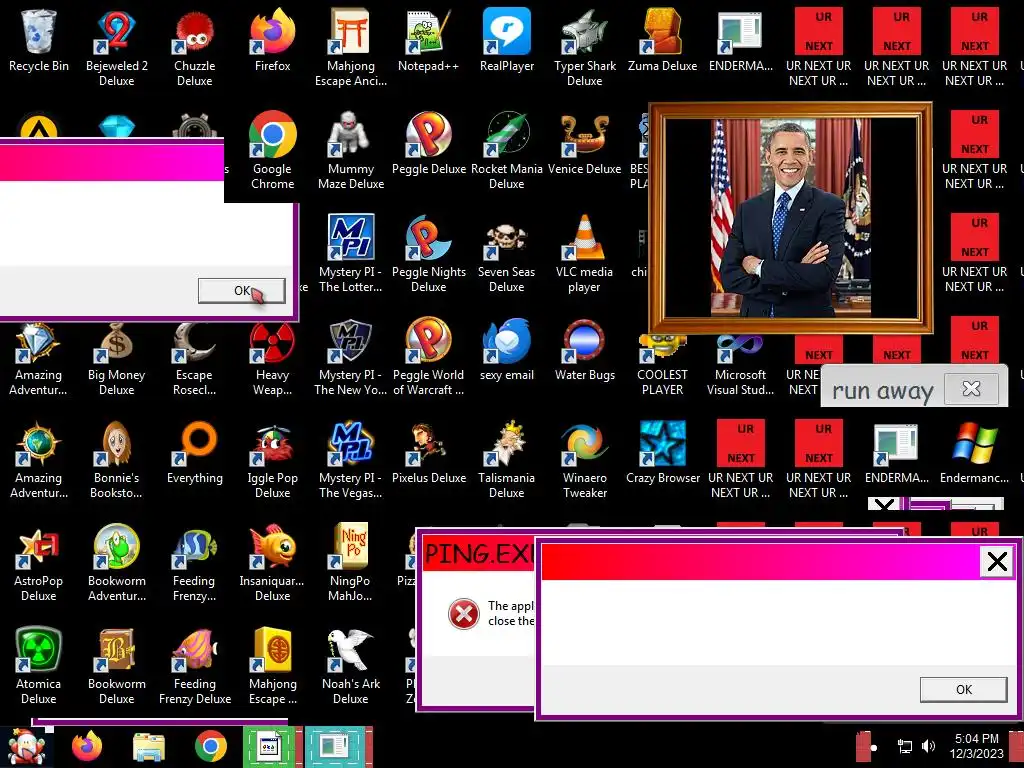This screenshot has height=768, width=1024.
Task: Click the AstroPop Deluxe shortcut
Action: [x=39, y=564]
